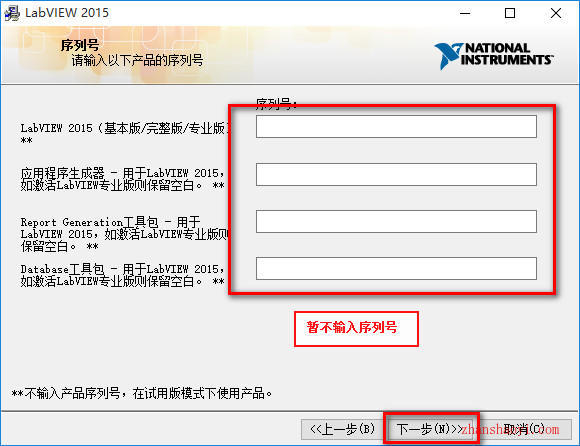
Task: Click the Report Generation工具包 description label
Action: pyautogui.click(x=125, y=234)
